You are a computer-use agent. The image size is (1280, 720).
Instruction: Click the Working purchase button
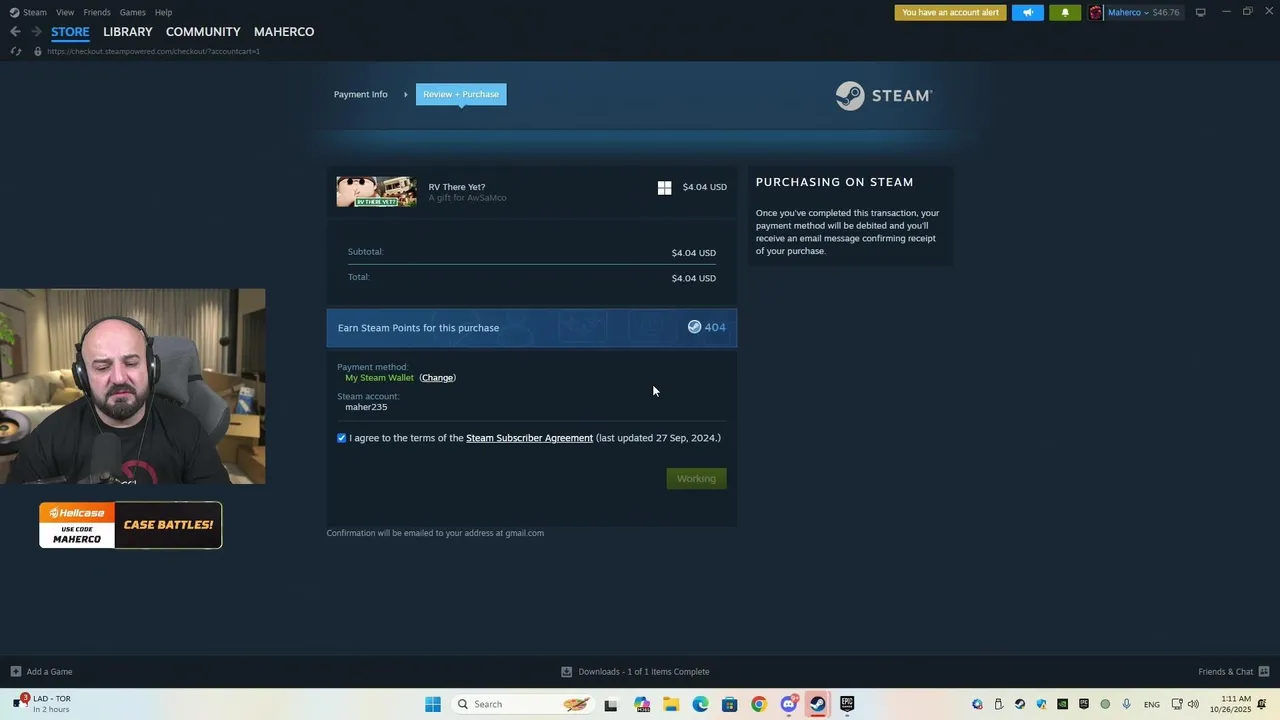[x=696, y=479]
